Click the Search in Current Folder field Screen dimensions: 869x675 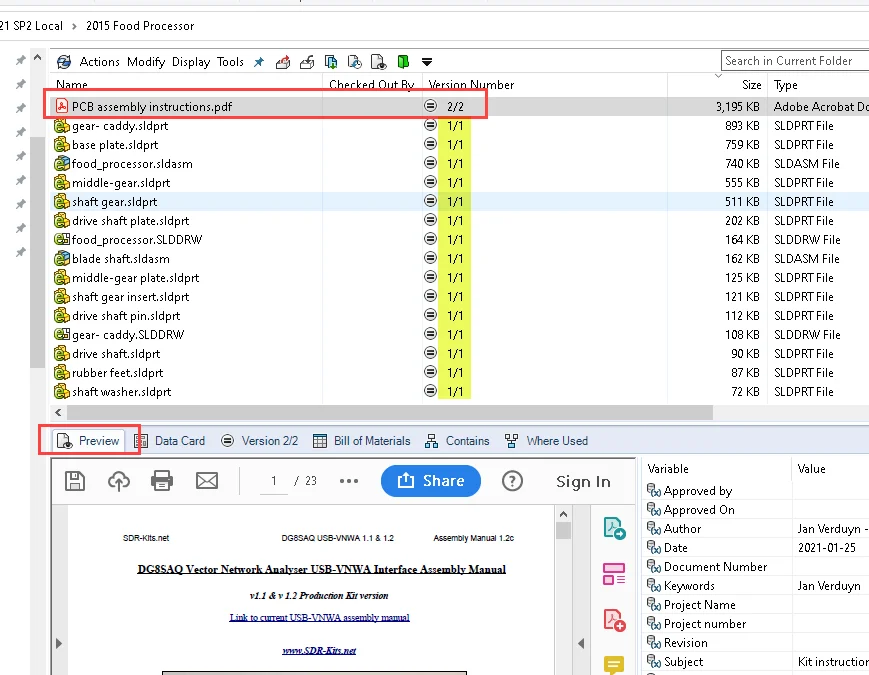[793, 61]
